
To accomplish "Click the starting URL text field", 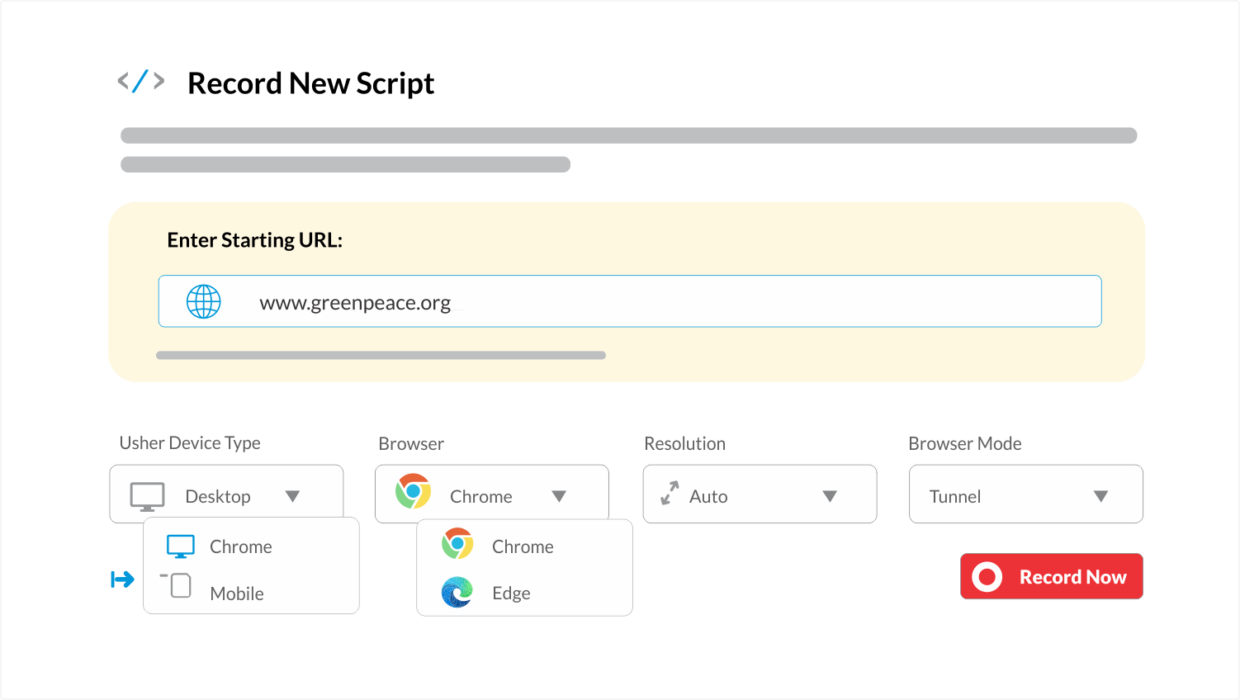I will (x=630, y=301).
